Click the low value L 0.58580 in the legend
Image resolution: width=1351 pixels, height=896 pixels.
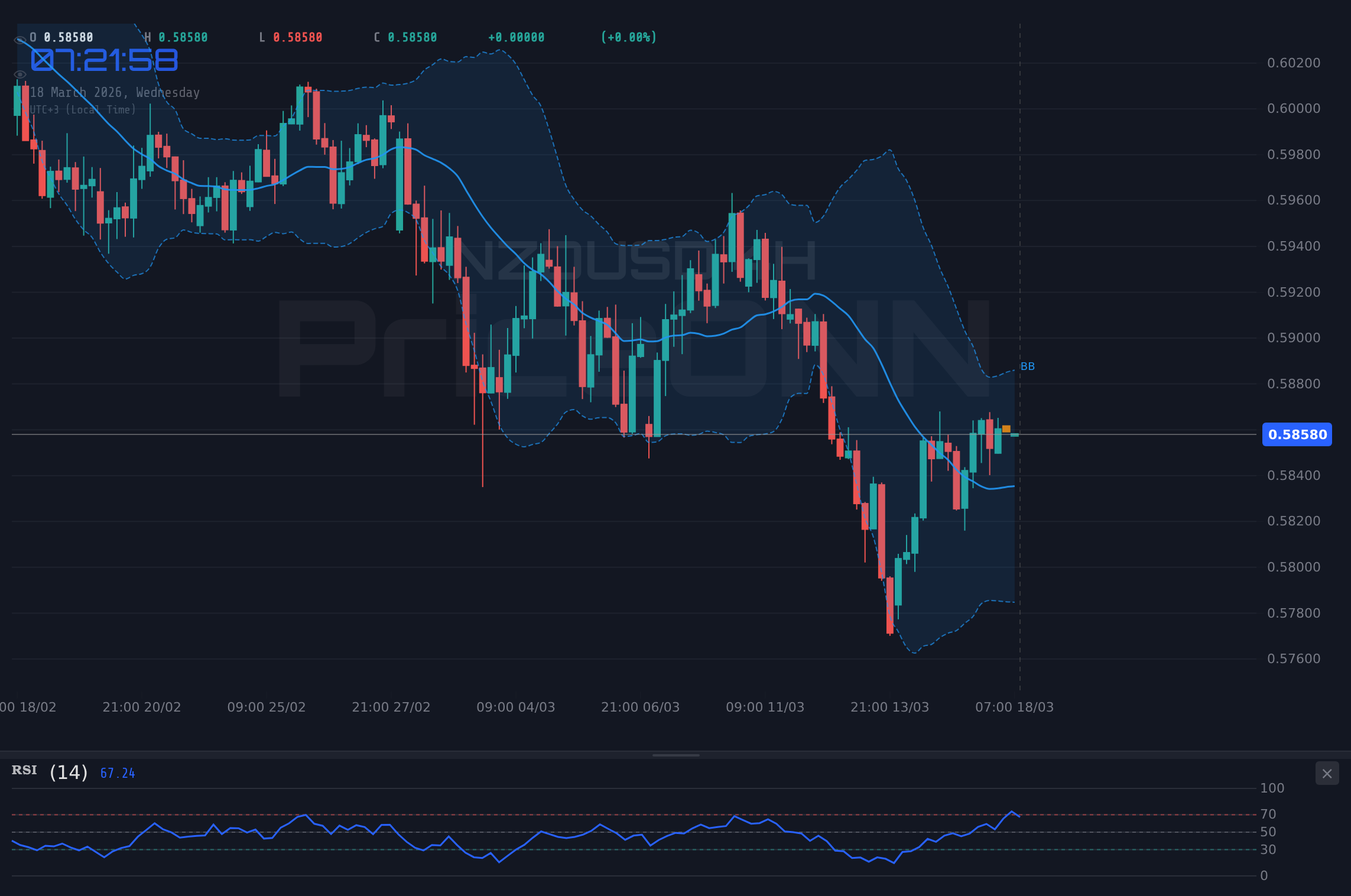[291, 37]
